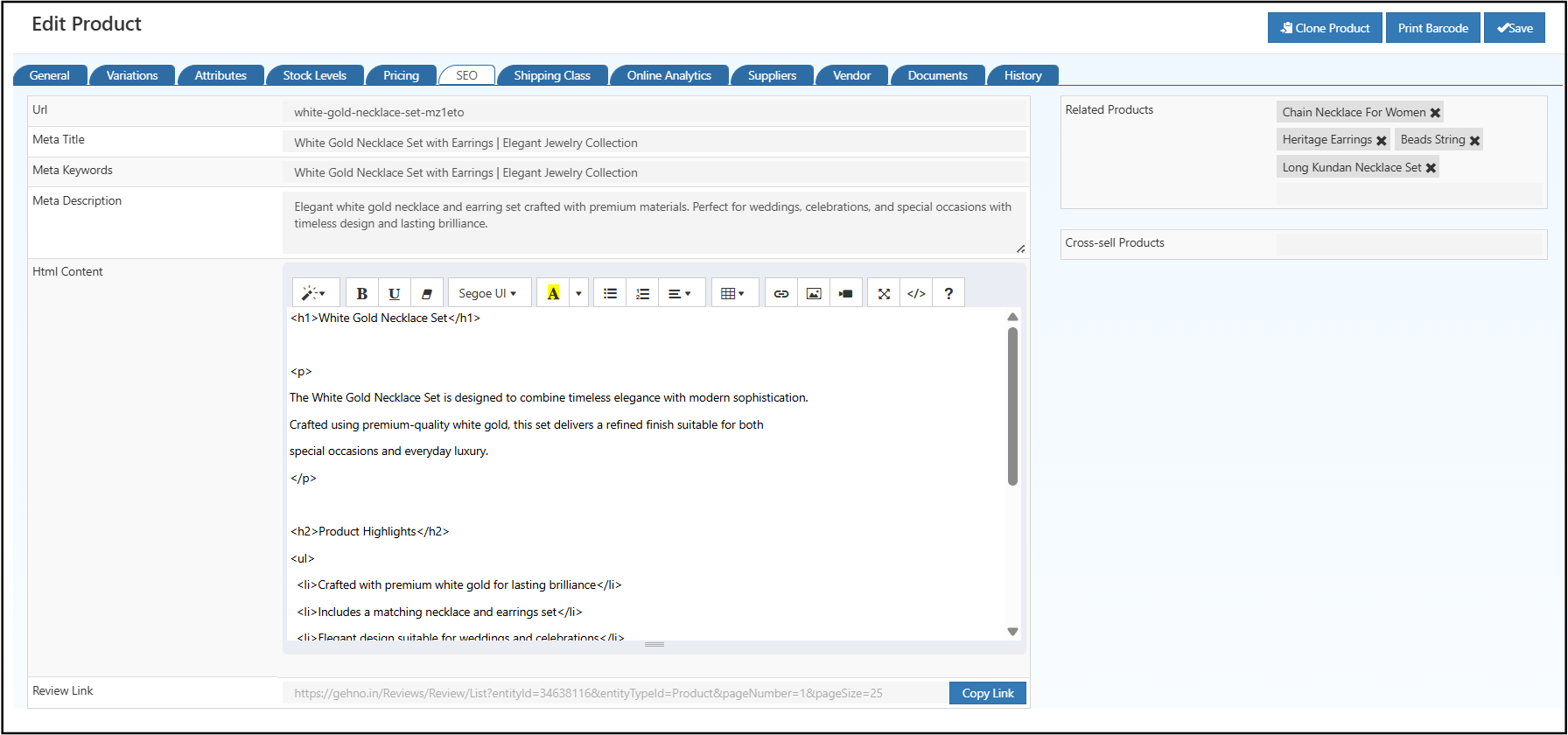The height and width of the screenshot is (735, 1568).
Task: Switch to the Vendor tab
Action: [x=852, y=75]
